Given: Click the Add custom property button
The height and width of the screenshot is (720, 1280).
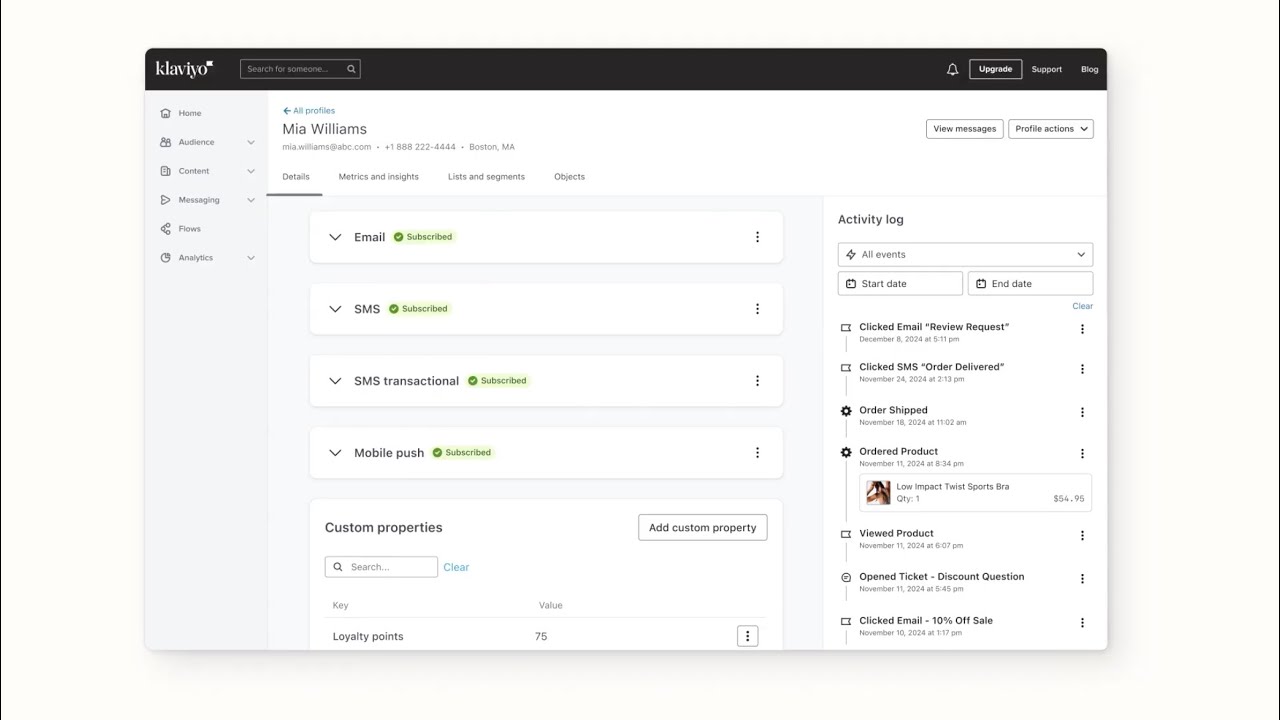Looking at the screenshot, I should pyautogui.click(x=702, y=528).
